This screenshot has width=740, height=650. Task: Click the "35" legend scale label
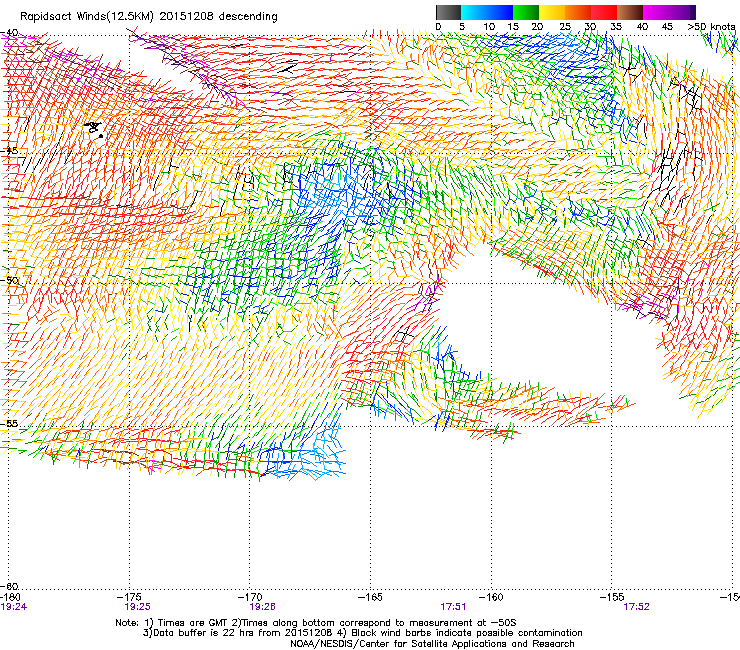[x=616, y=27]
